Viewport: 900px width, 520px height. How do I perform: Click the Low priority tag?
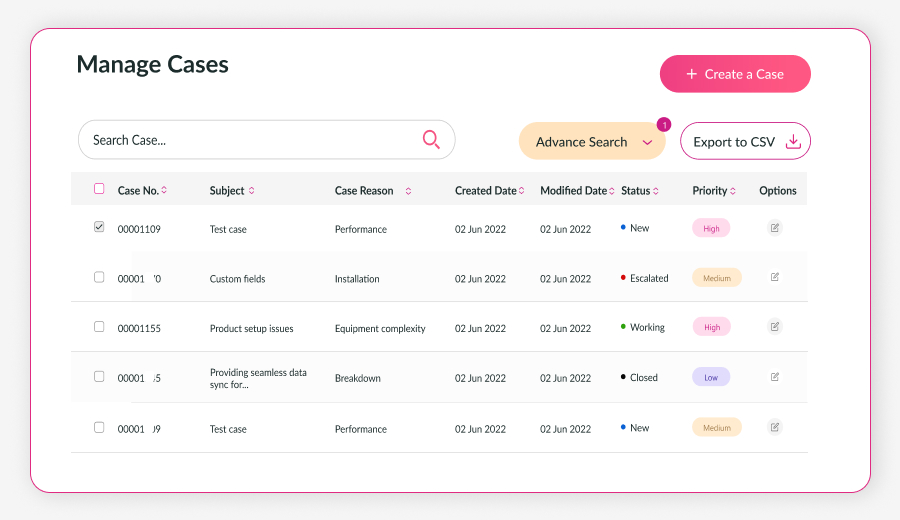tap(711, 377)
